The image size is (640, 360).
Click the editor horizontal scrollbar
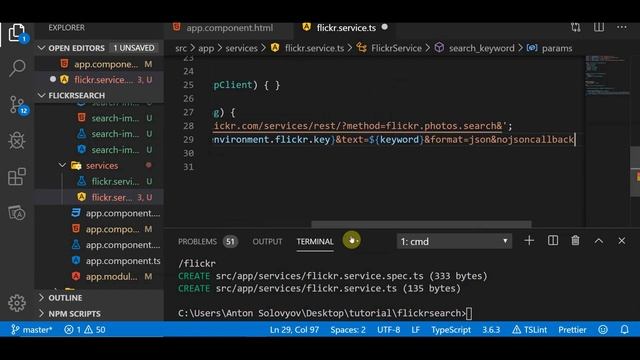421,224
